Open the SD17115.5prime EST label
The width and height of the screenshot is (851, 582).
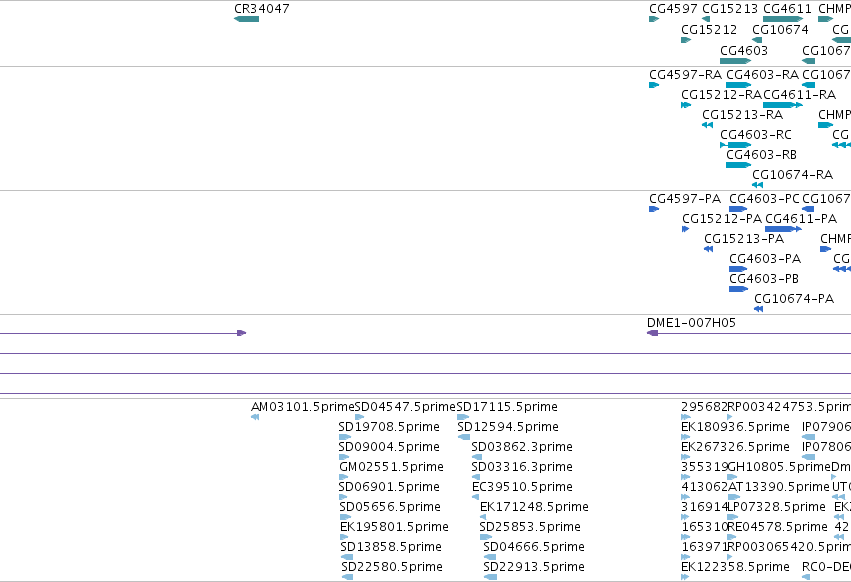click(x=507, y=407)
